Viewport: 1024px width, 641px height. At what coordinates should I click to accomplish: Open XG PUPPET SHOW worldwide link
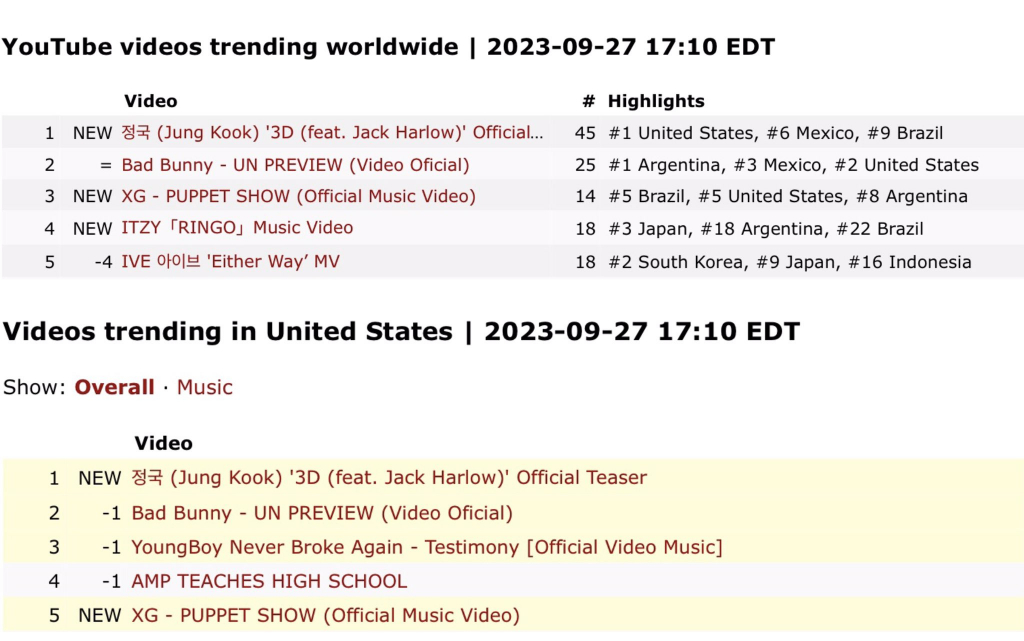pos(298,196)
